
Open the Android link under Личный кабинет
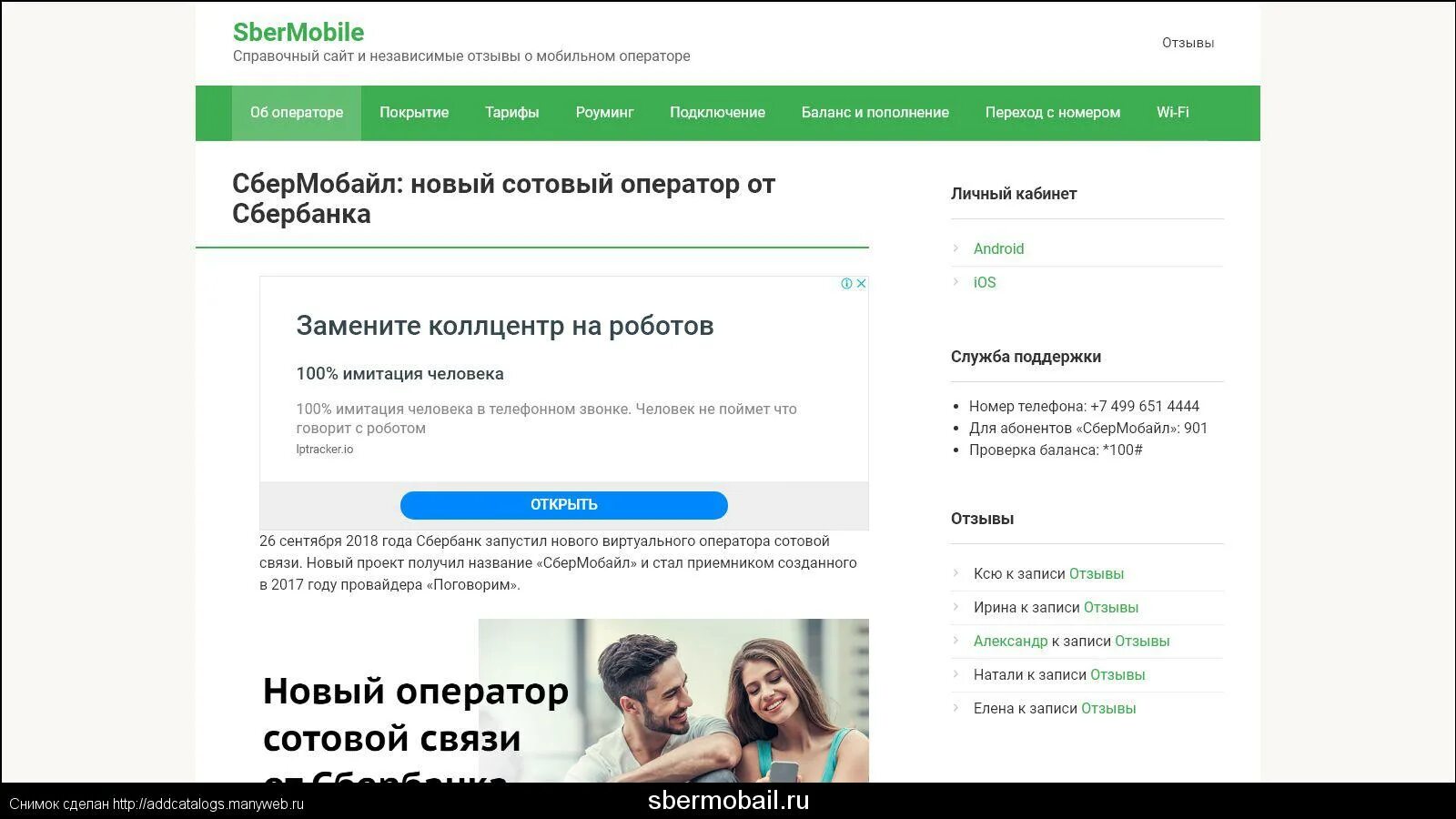(x=998, y=249)
